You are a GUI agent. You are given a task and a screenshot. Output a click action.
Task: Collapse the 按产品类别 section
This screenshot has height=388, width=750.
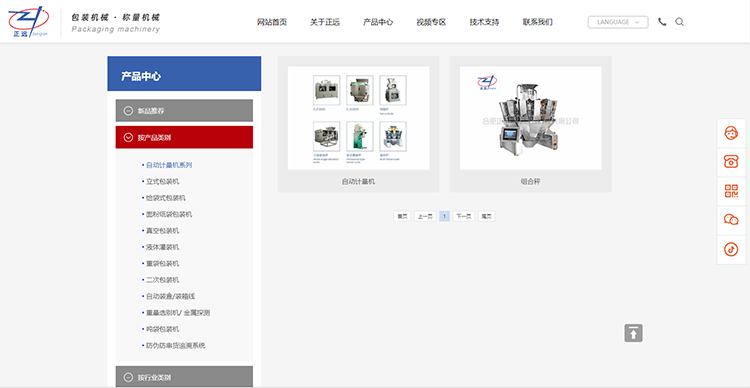(184, 137)
